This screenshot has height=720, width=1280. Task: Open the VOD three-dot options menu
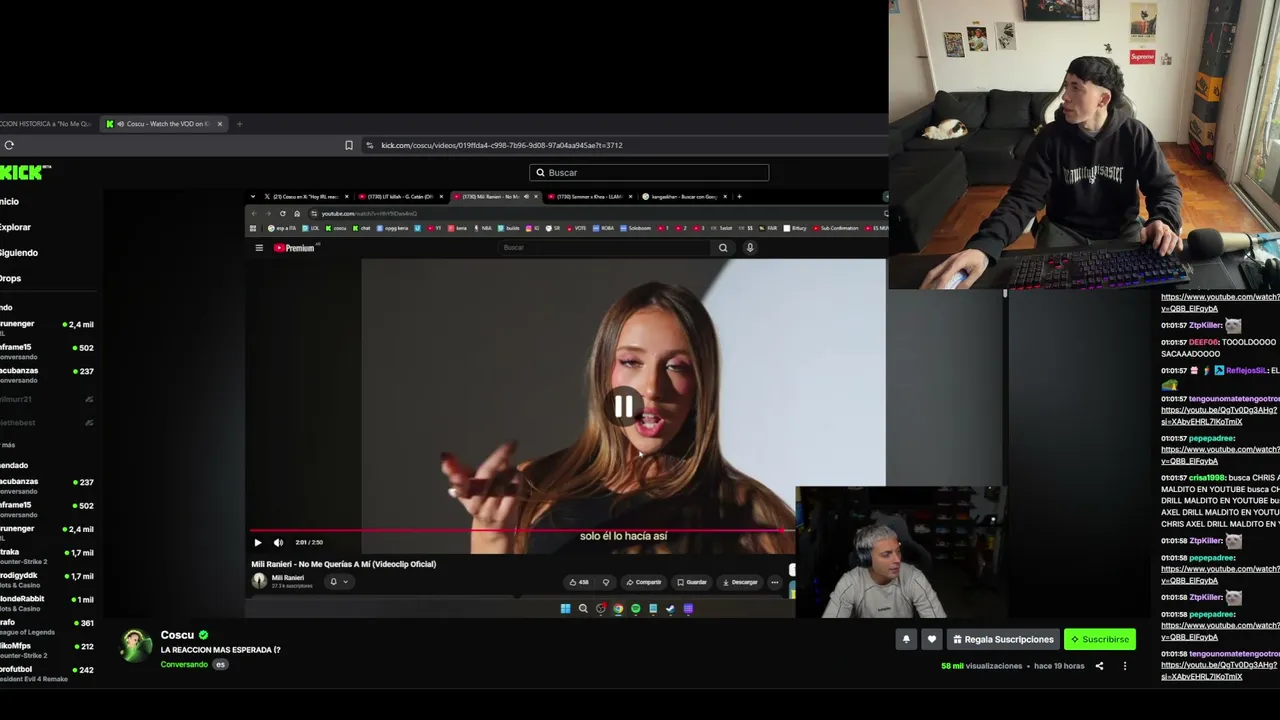coord(1125,666)
